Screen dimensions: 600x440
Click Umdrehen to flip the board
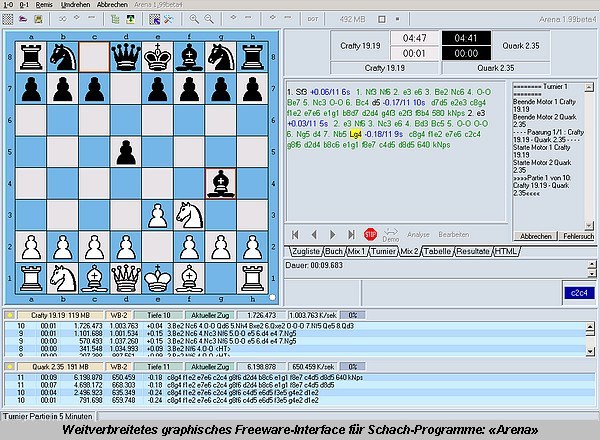75,5
